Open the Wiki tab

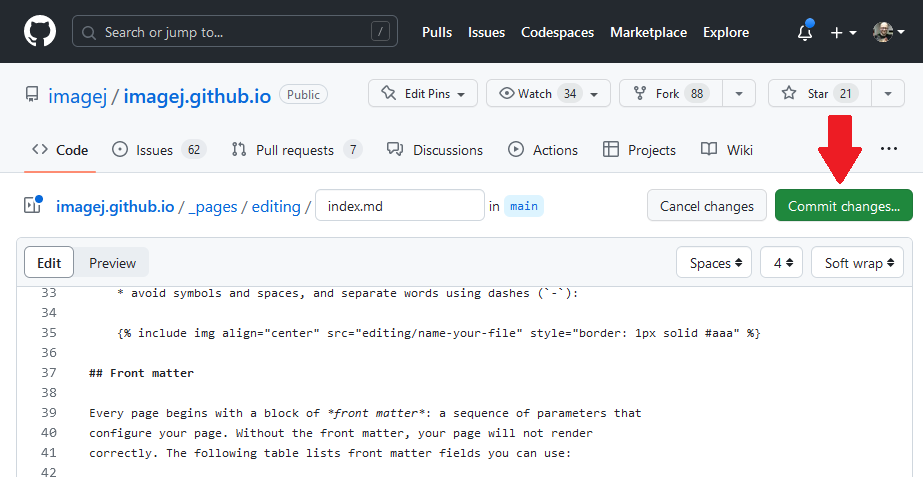(727, 150)
